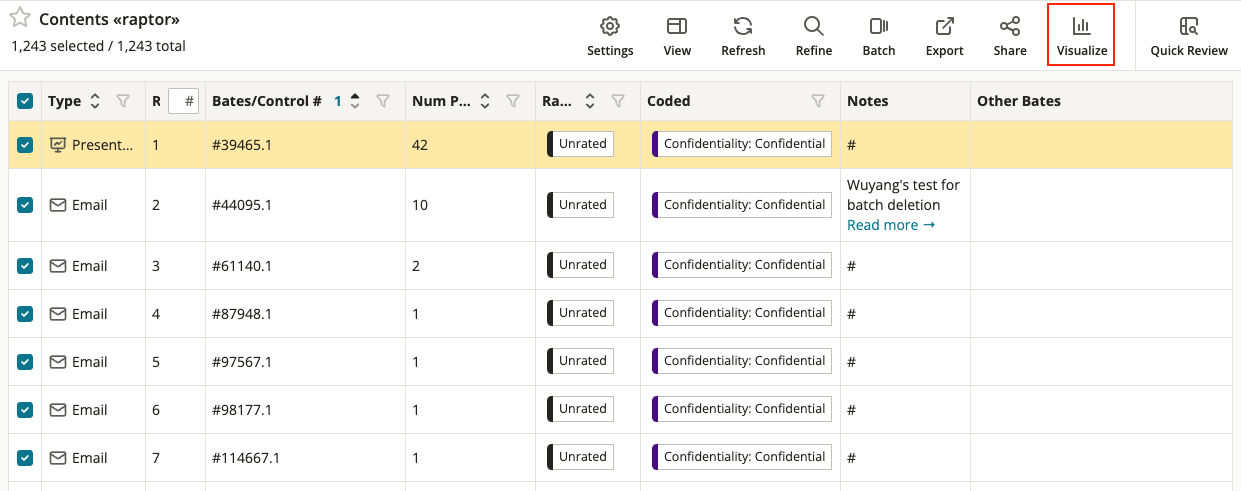The width and height of the screenshot is (1241, 491).
Task: Click '1,243 selected / 1,243 total' text
Action: 98,46
